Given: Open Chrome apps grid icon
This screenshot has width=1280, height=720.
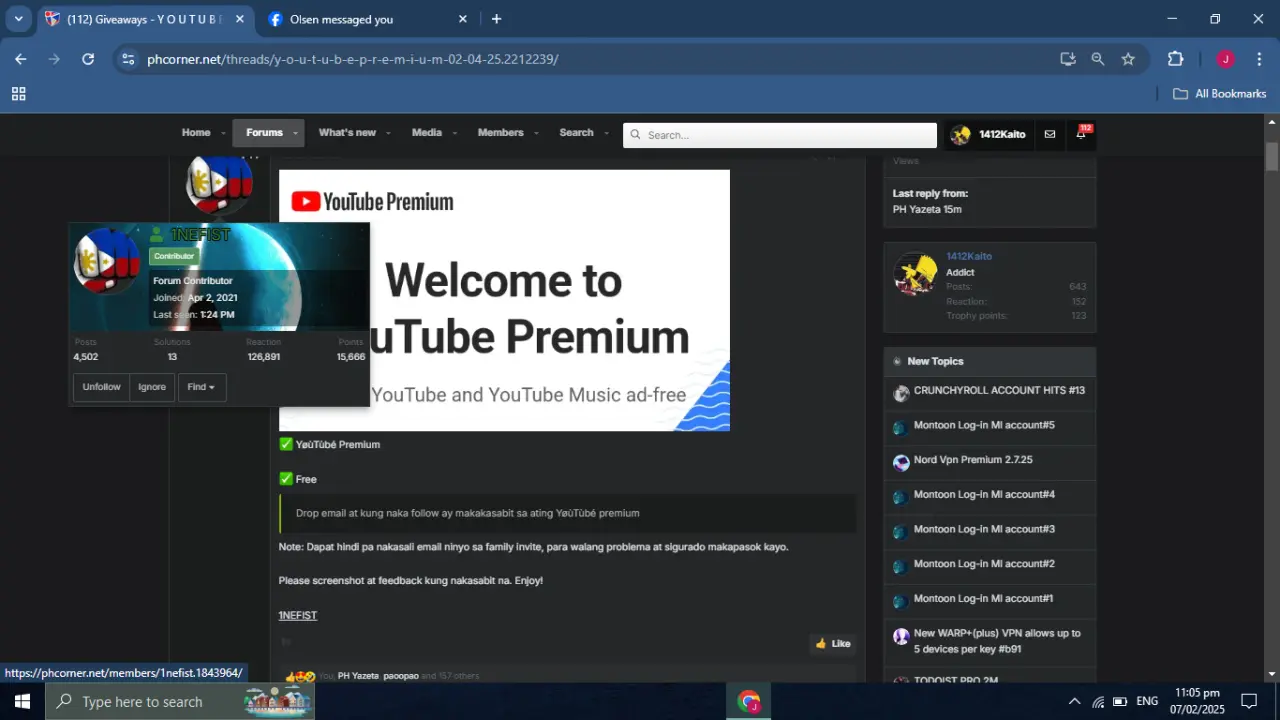Looking at the screenshot, I should [18, 94].
